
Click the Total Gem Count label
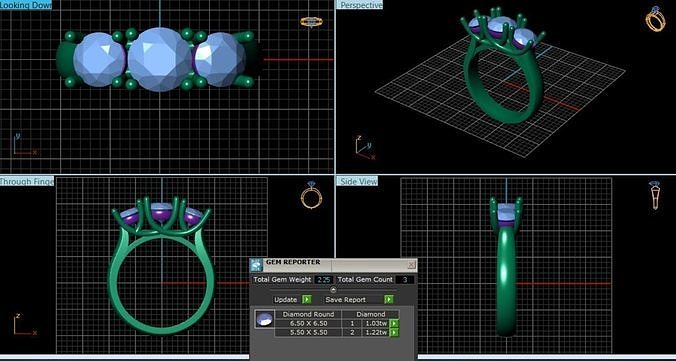click(x=365, y=279)
